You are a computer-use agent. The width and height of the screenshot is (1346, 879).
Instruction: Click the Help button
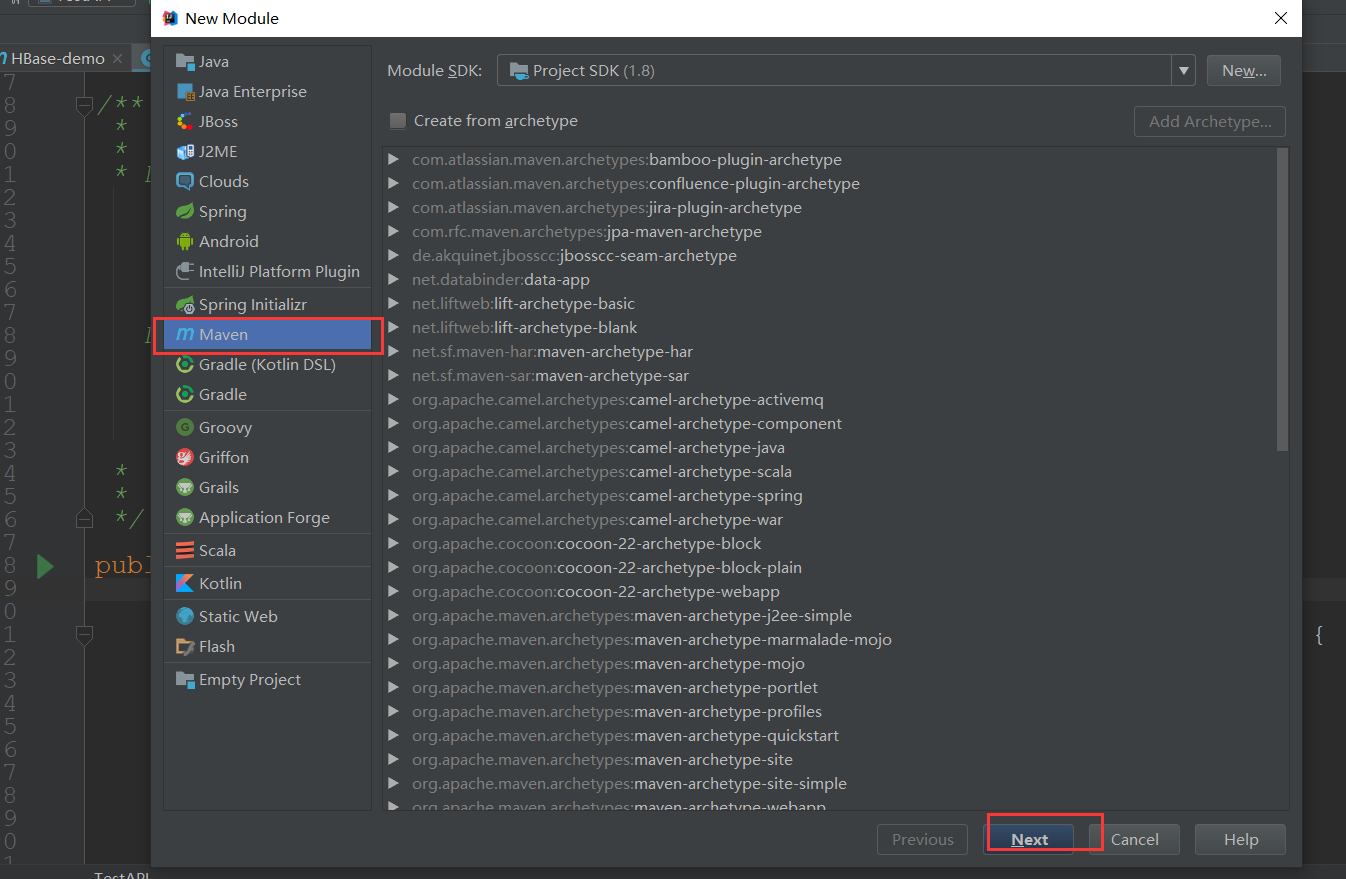tap(1240, 839)
